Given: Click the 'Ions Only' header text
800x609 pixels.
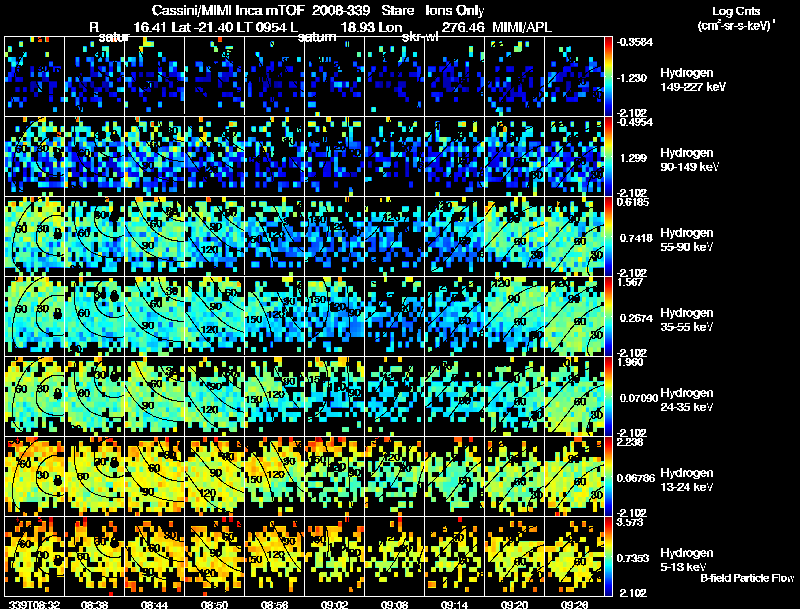Looking at the screenshot, I should 455,11.
